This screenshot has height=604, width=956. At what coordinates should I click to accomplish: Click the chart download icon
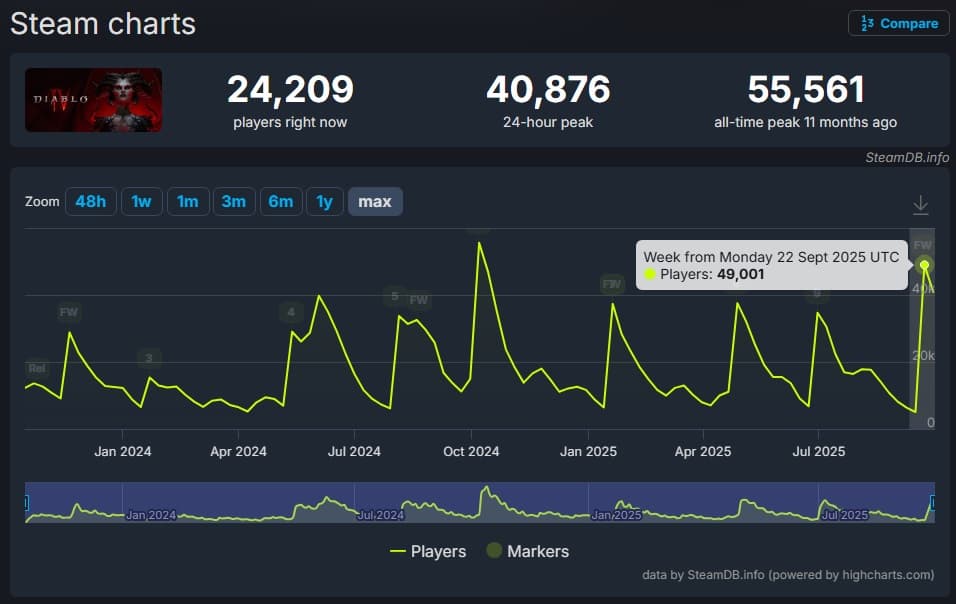point(921,205)
